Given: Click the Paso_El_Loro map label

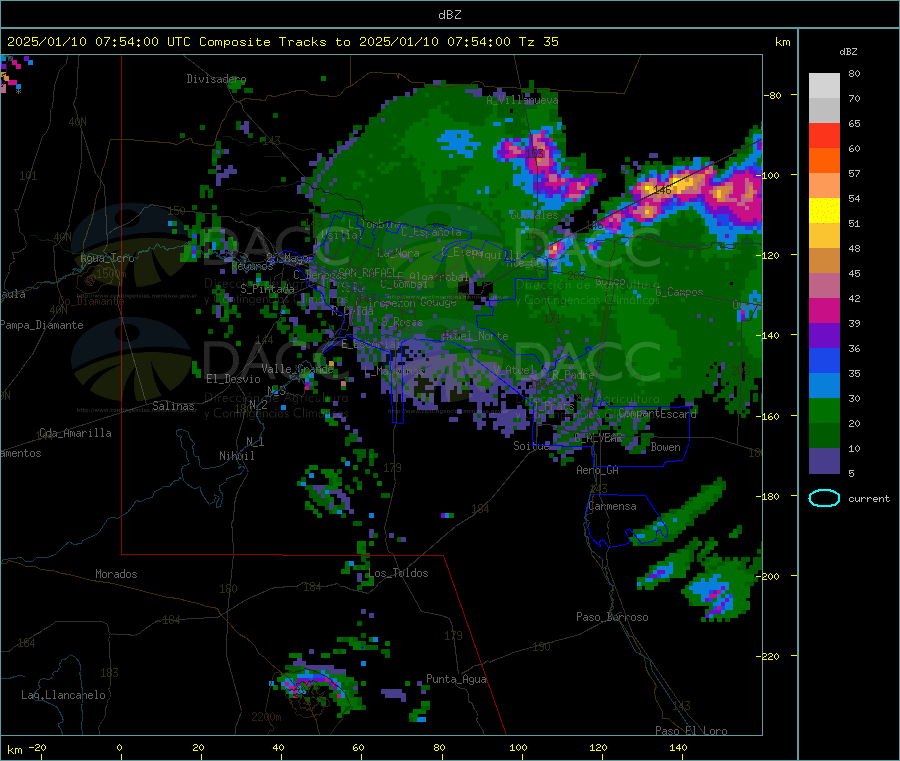Looking at the screenshot, I should coord(691,731).
